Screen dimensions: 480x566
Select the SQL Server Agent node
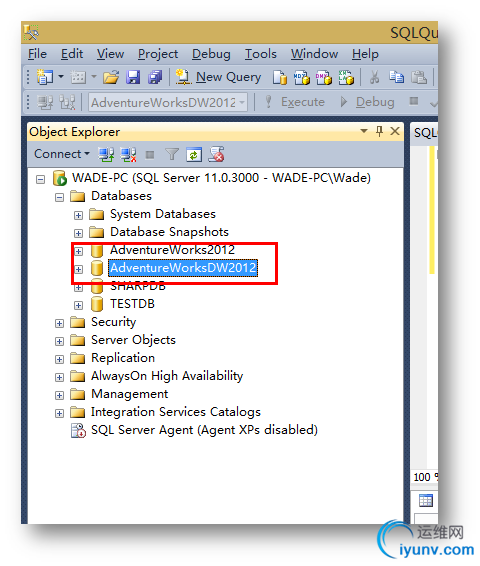coord(204,430)
